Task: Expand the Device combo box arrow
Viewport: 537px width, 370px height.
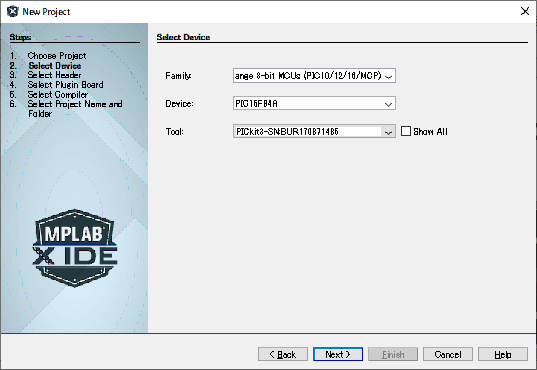Action: 388,104
